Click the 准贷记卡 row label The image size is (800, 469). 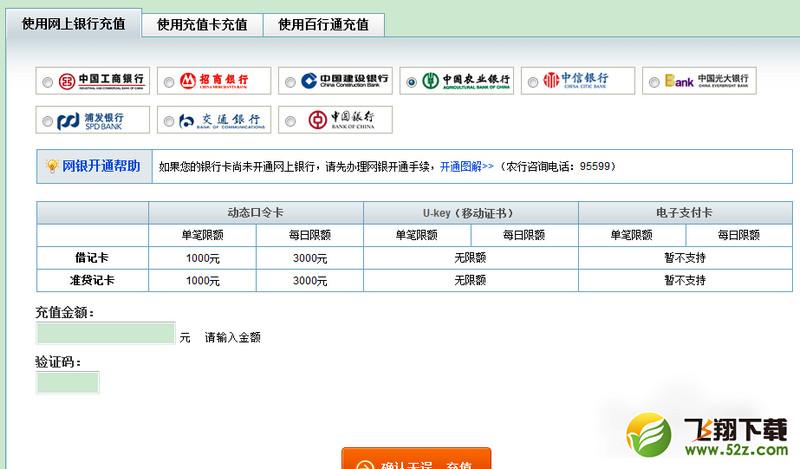coord(92,280)
